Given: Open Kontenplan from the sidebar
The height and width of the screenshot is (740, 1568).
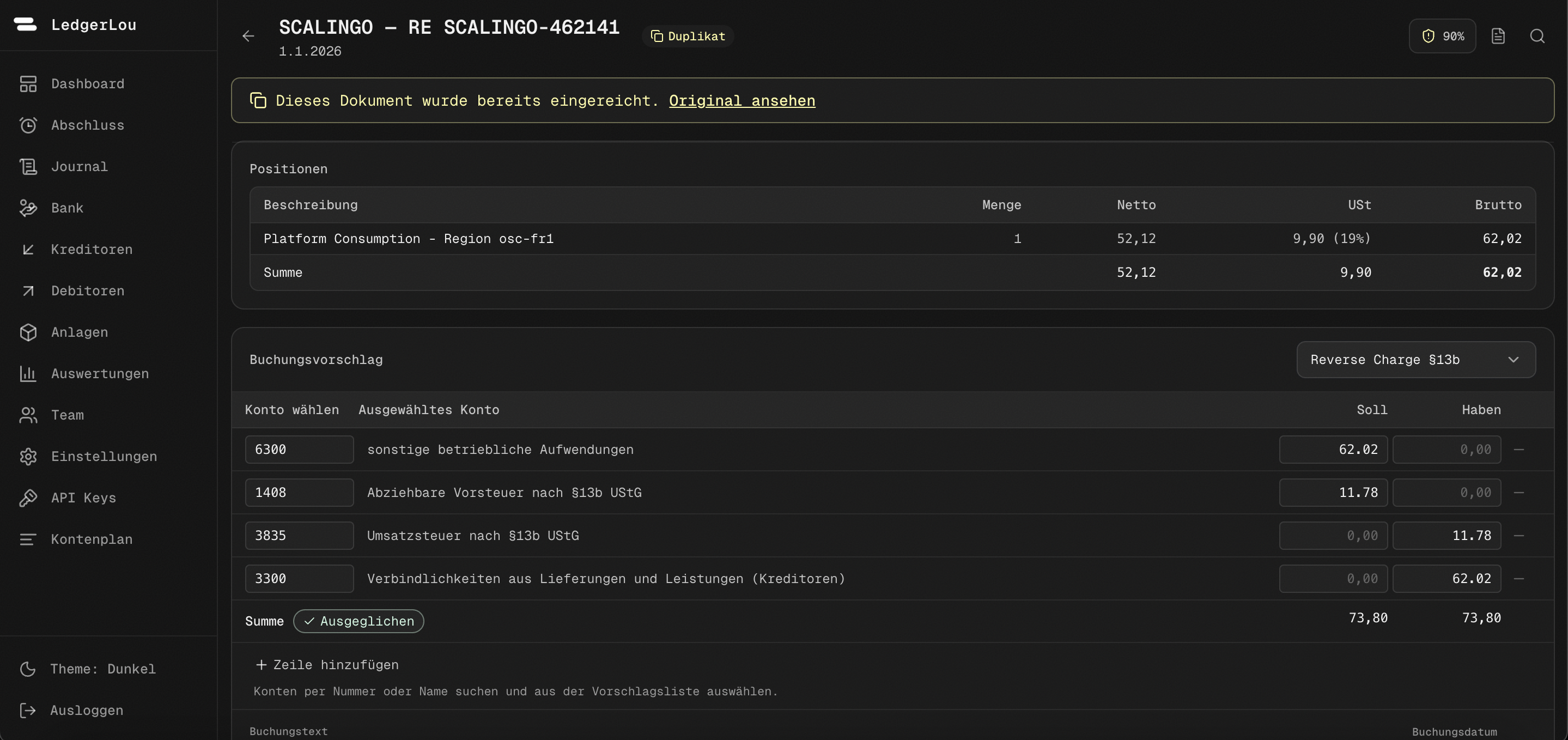Looking at the screenshot, I should (x=92, y=539).
